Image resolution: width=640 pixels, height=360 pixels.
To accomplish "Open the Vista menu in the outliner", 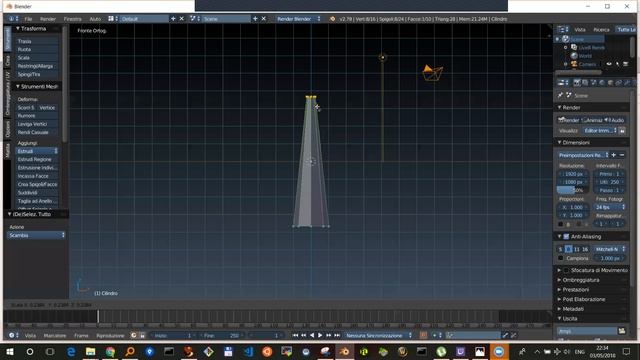I will pos(580,29).
